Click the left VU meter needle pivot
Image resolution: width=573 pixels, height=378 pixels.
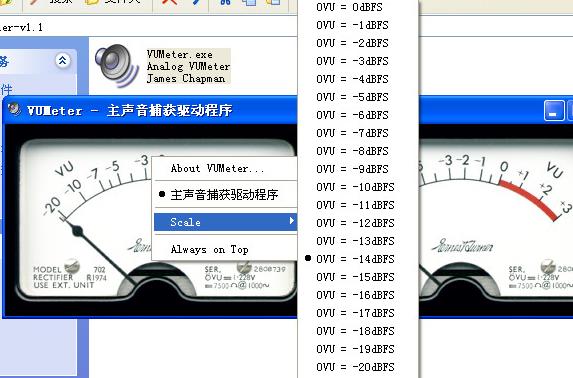[77, 231]
